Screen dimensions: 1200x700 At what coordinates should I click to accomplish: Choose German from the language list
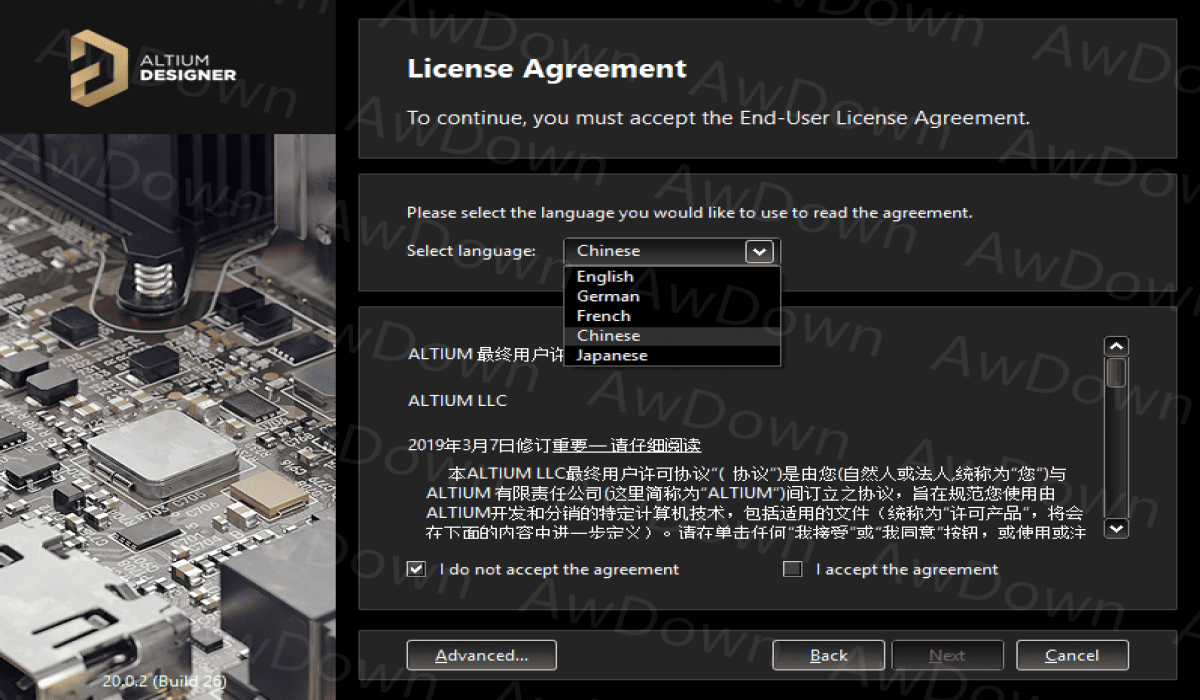point(608,296)
